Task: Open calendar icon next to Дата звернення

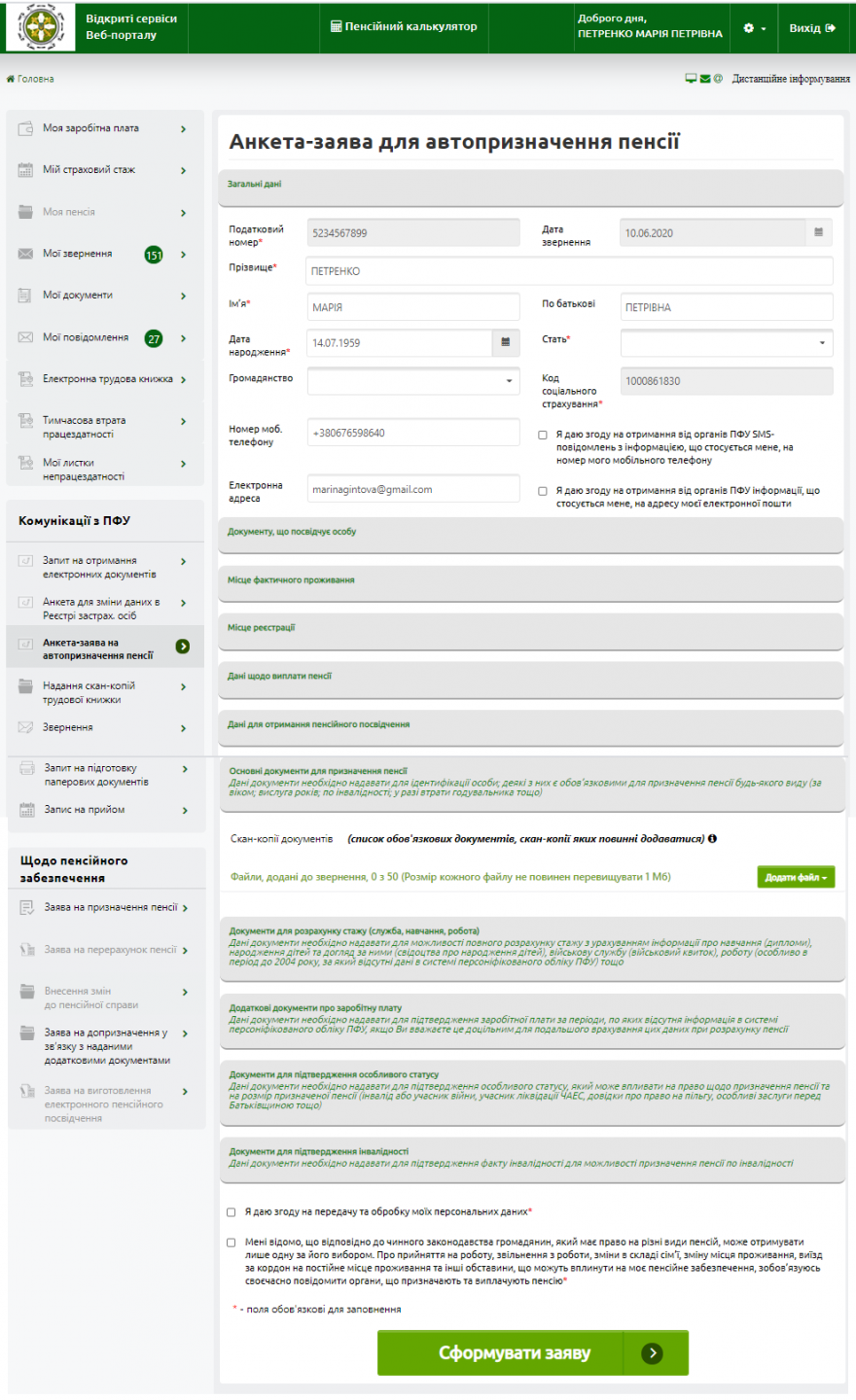Action: (x=818, y=232)
